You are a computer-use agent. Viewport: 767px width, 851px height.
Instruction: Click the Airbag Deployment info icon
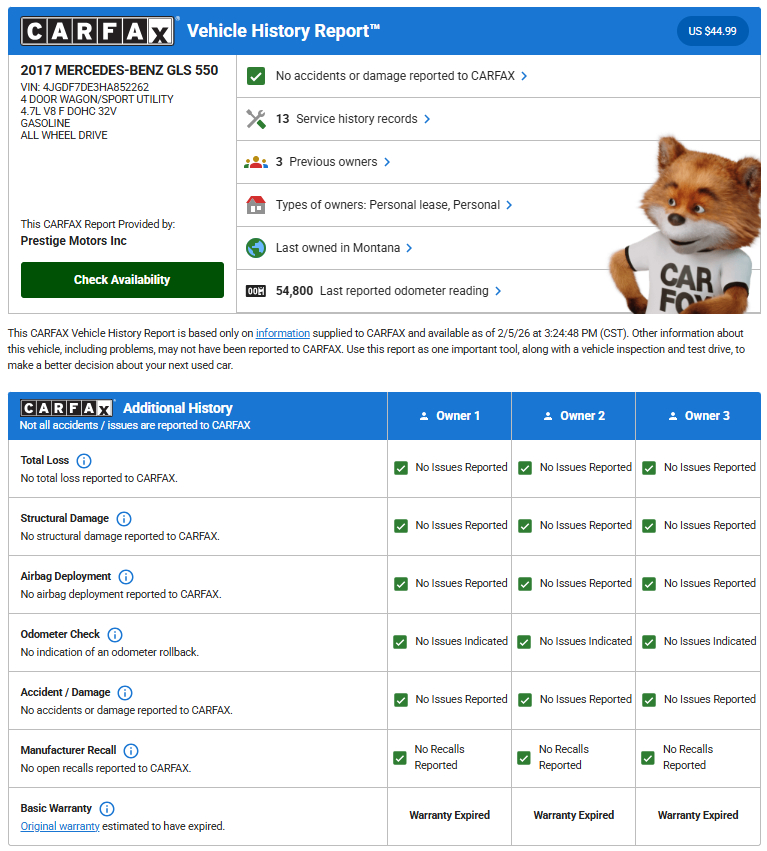[126, 577]
